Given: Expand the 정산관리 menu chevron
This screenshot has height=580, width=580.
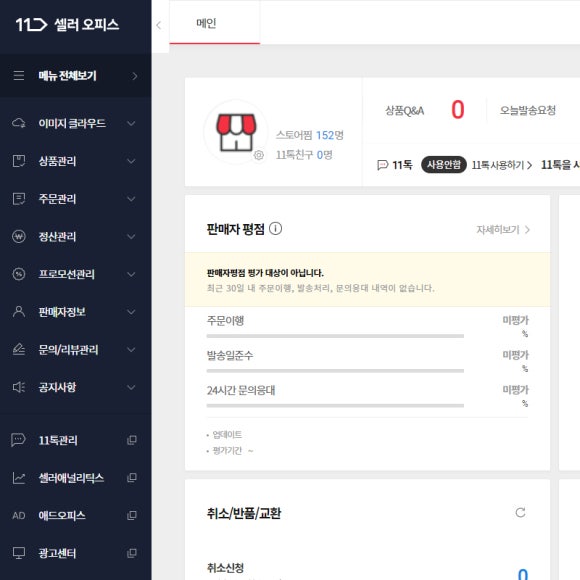Looking at the screenshot, I should 131,236.
